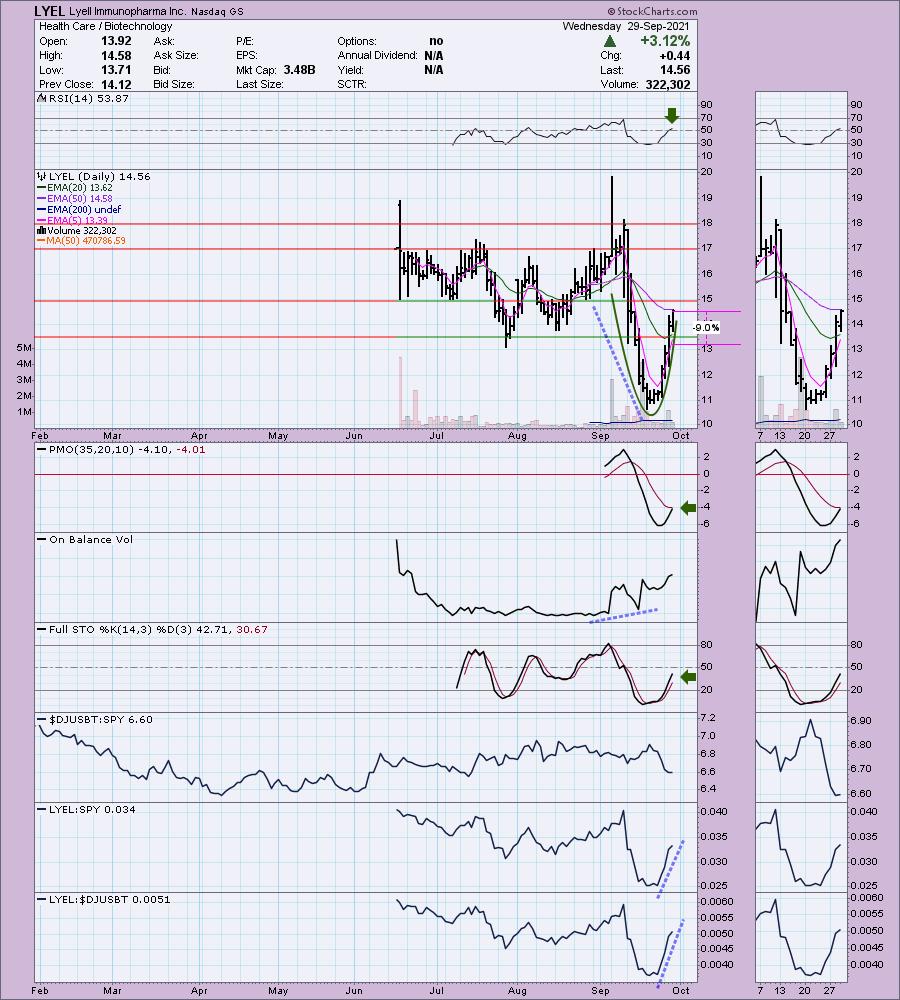Click the LYEL (Daily) 14.56 legend
The image size is (900, 1000).
click(x=100, y=177)
